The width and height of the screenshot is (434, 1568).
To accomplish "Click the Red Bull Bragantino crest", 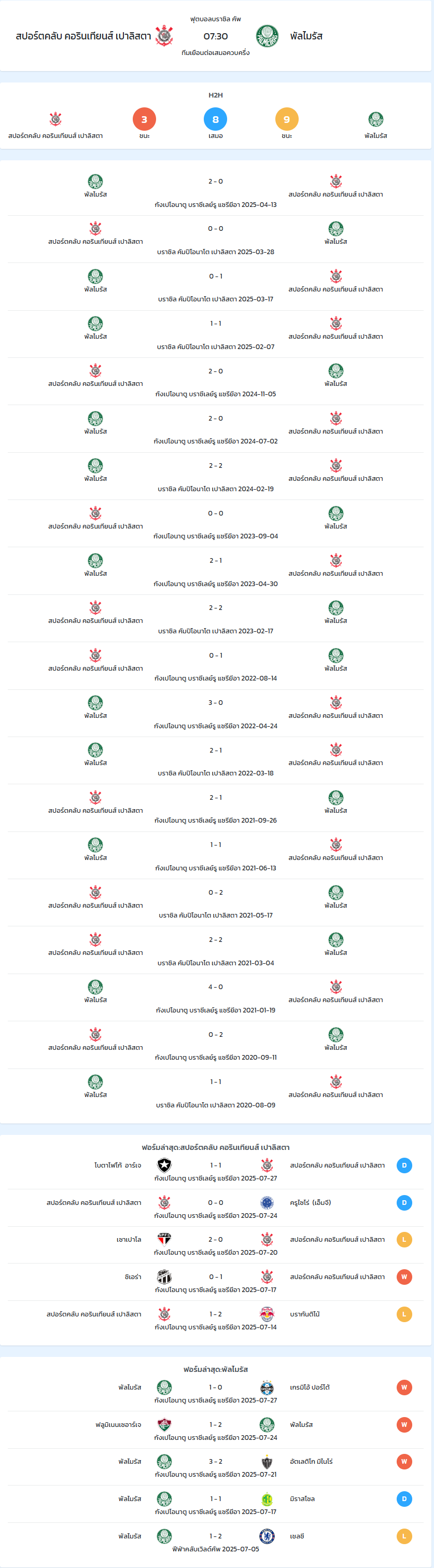I will [x=267, y=1314].
